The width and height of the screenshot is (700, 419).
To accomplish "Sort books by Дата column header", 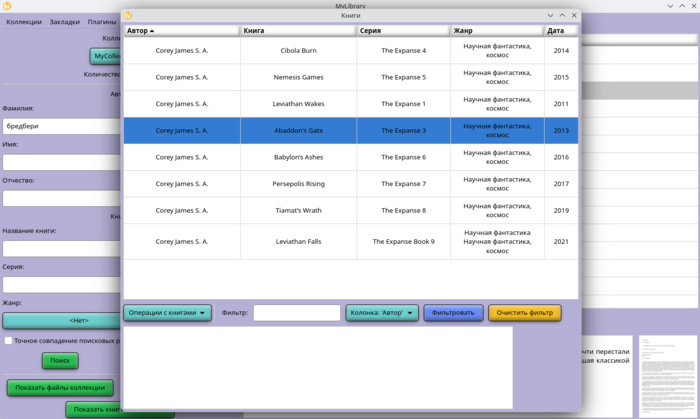I will click(560, 31).
